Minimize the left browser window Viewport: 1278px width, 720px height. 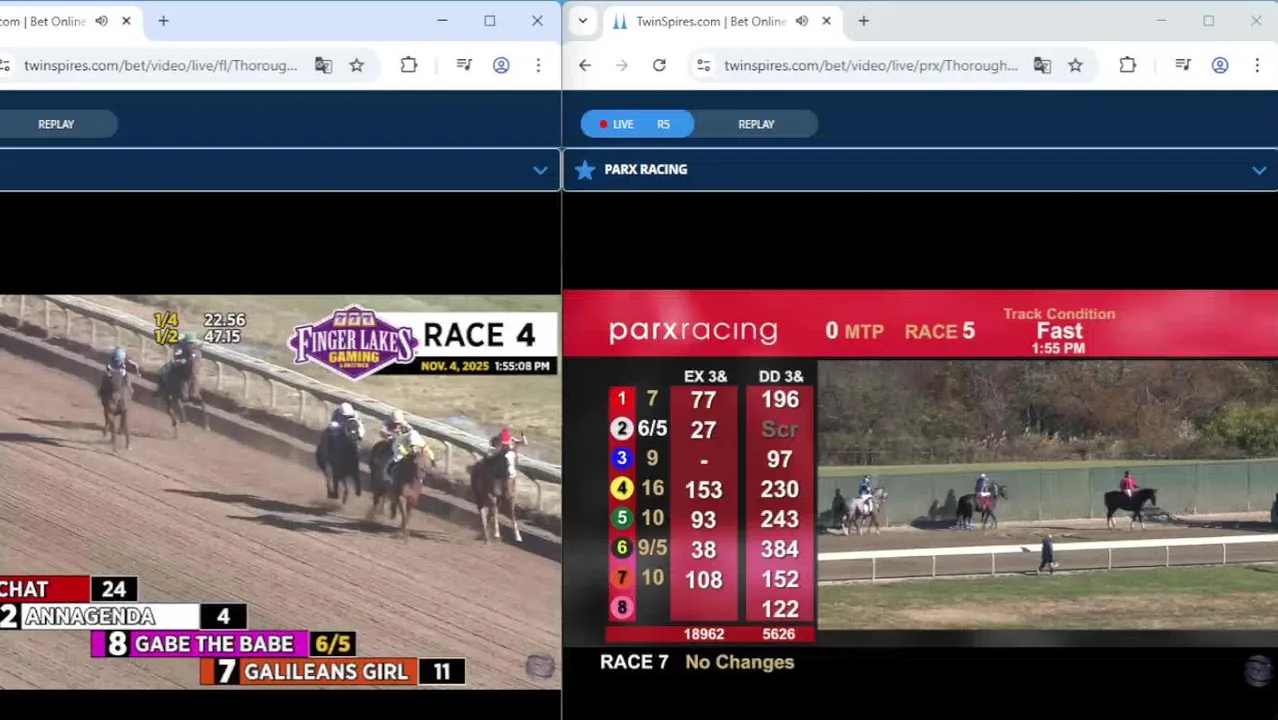coord(442,21)
